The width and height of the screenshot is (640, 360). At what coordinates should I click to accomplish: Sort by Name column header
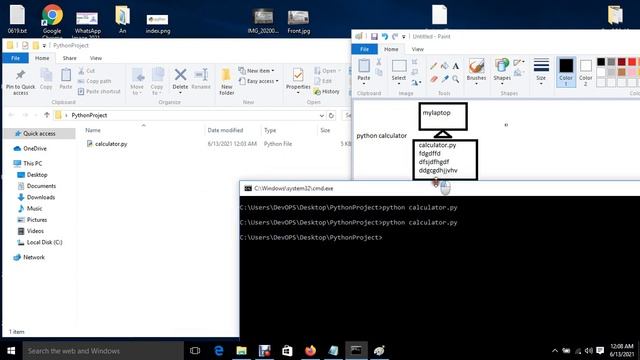tap(93, 130)
